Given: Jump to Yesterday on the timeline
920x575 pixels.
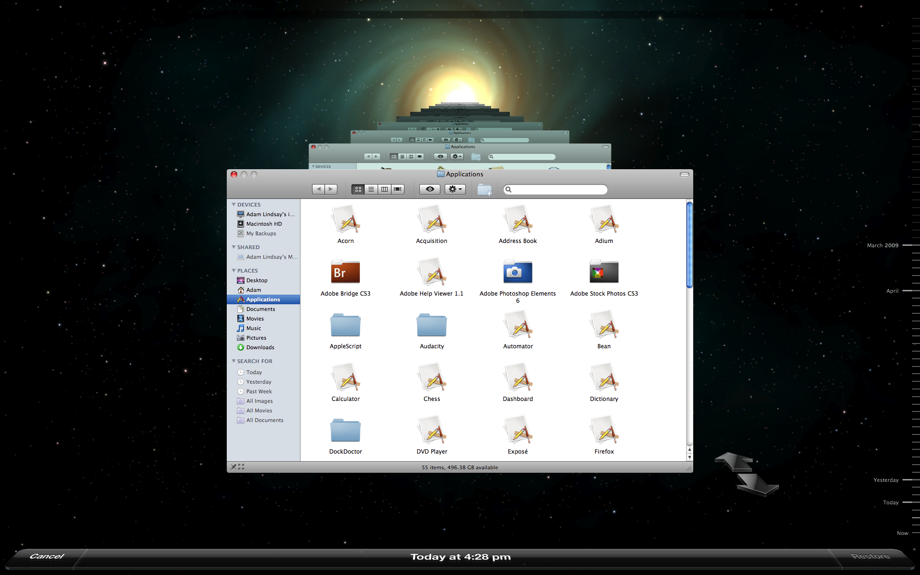Looking at the screenshot, I should pyautogui.click(x=886, y=480).
